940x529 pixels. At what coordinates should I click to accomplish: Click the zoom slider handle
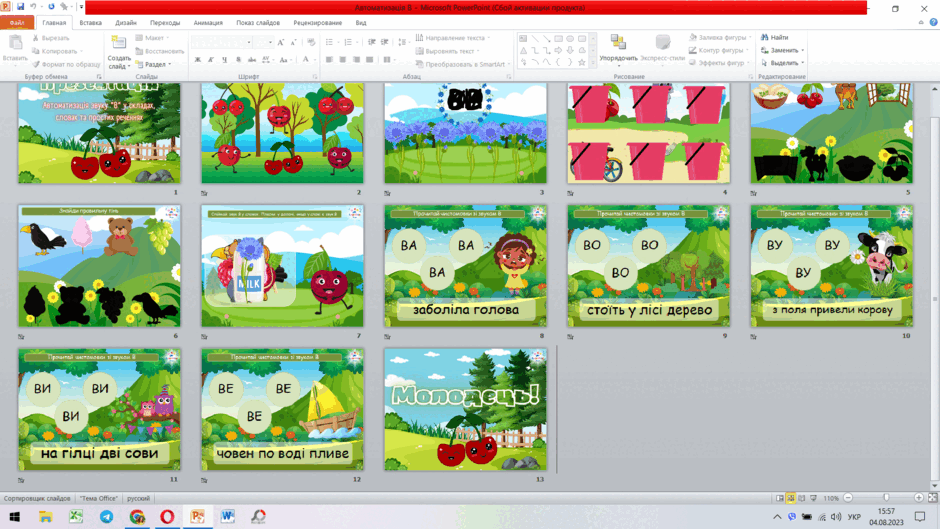886,498
